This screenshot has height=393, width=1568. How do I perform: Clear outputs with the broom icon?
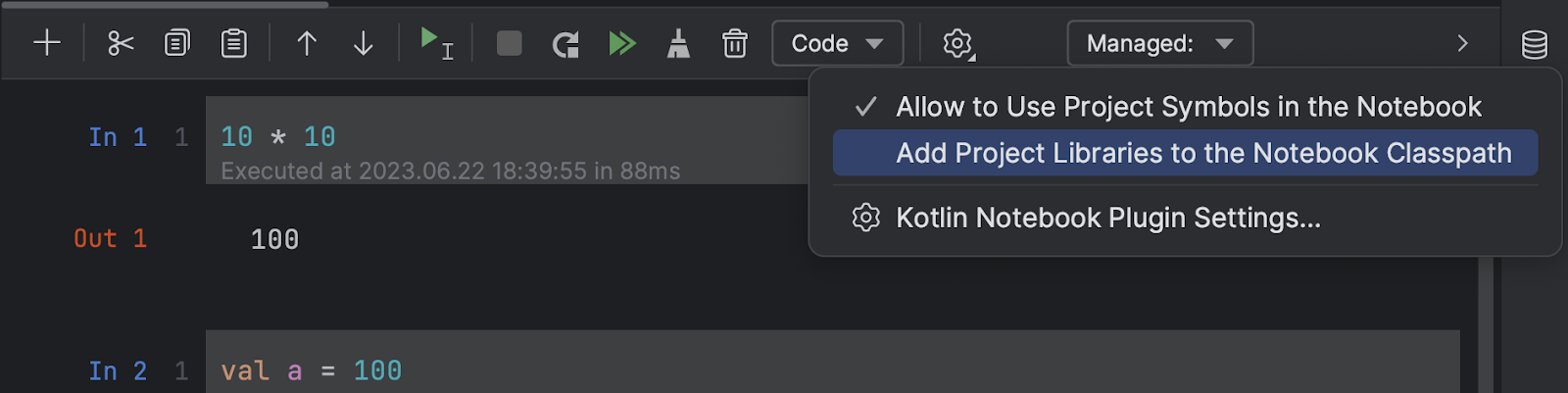pos(678,43)
